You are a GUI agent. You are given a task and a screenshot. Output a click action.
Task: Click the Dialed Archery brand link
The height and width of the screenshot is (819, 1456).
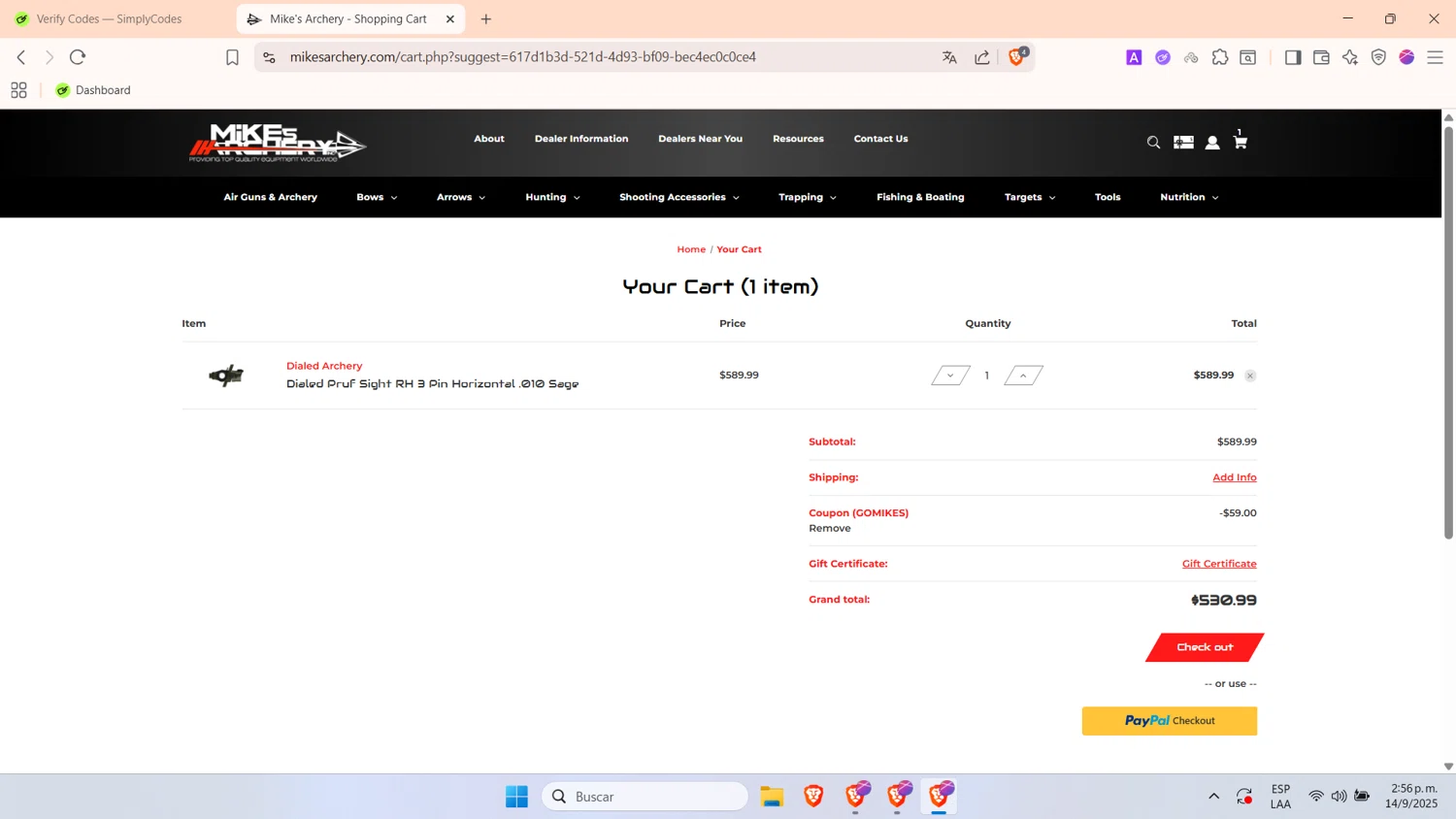pyautogui.click(x=324, y=366)
